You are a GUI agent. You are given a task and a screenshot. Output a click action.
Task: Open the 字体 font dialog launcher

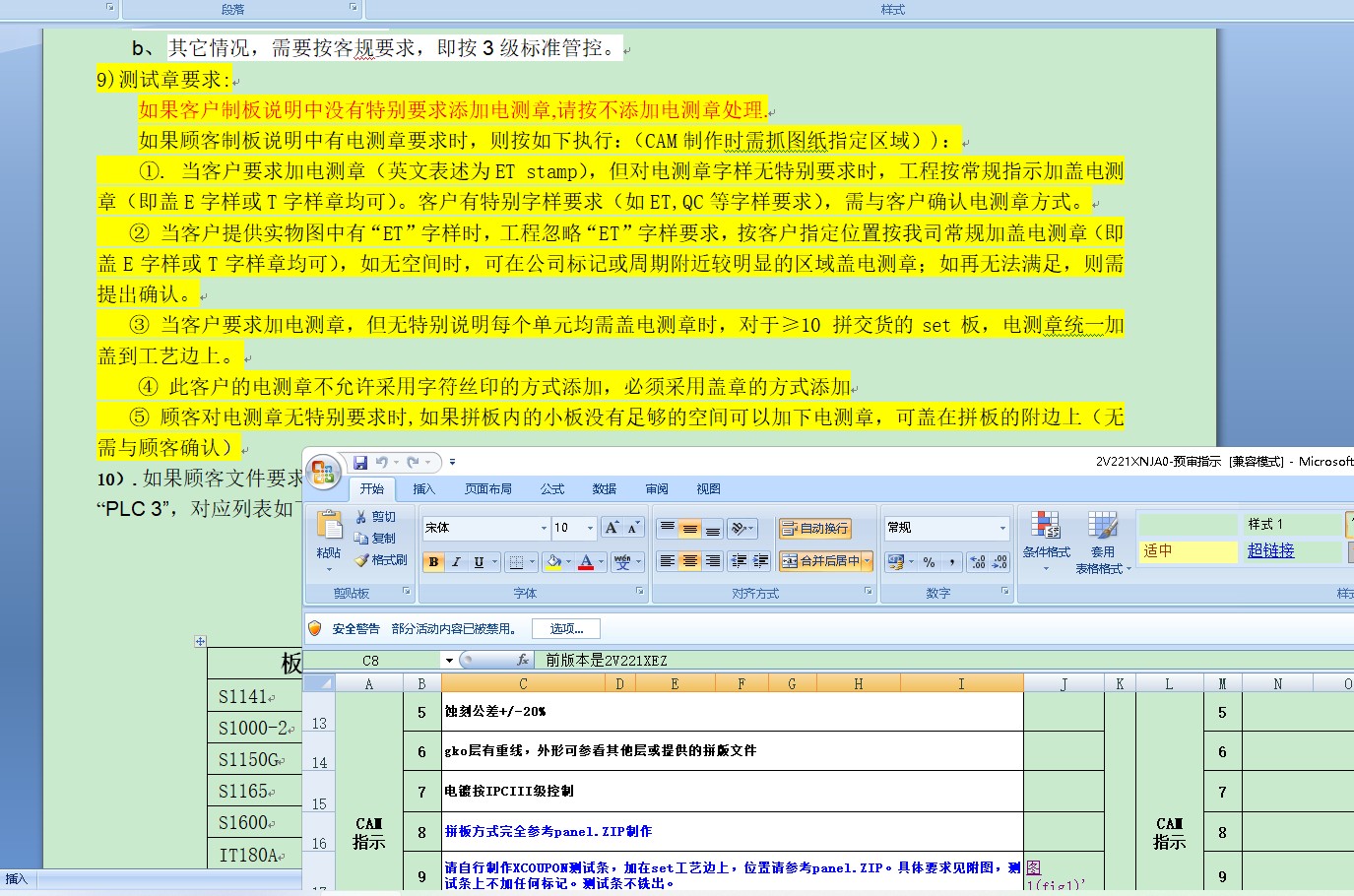[x=640, y=592]
